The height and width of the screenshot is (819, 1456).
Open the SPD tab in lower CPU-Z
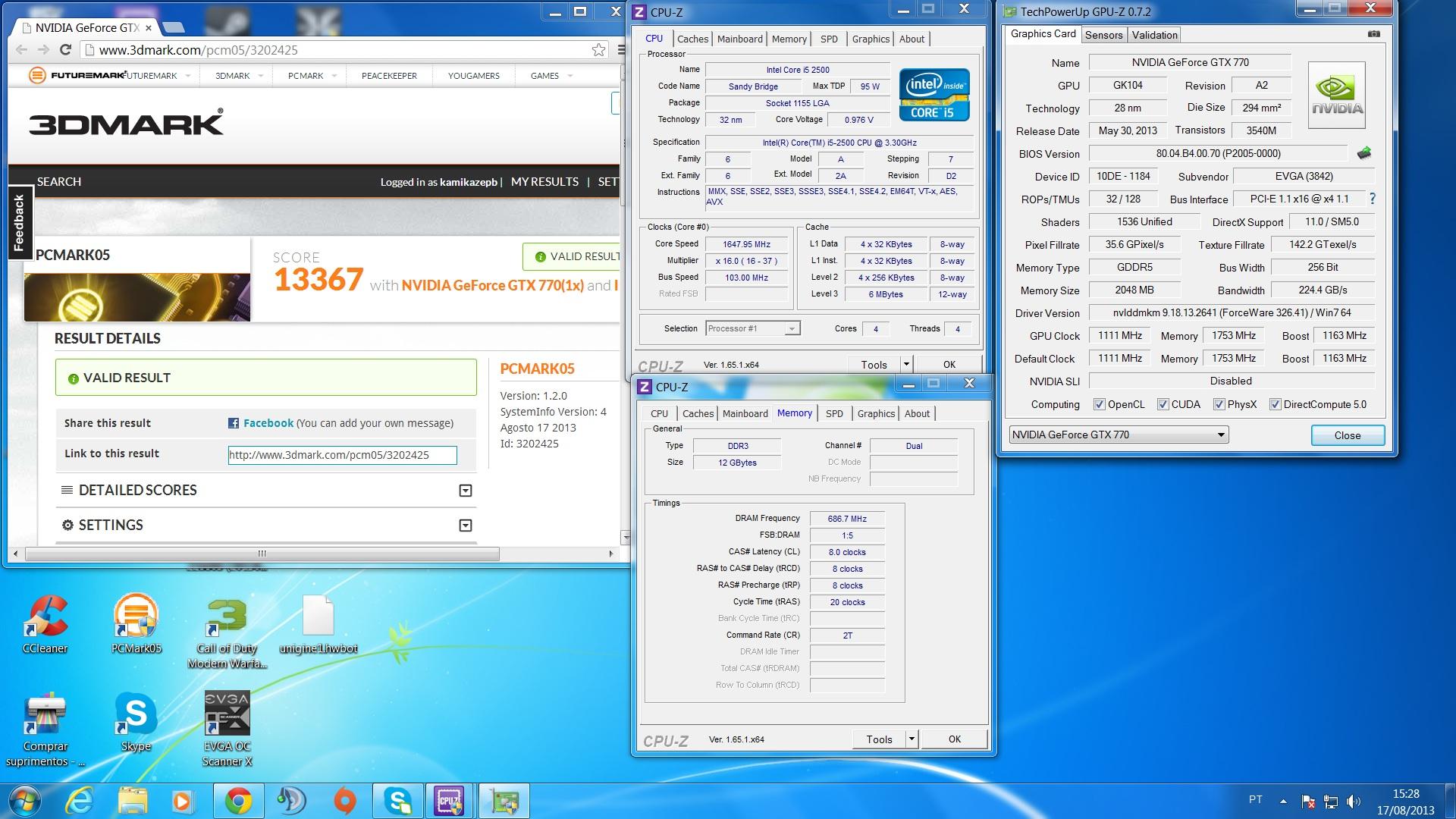click(x=834, y=413)
